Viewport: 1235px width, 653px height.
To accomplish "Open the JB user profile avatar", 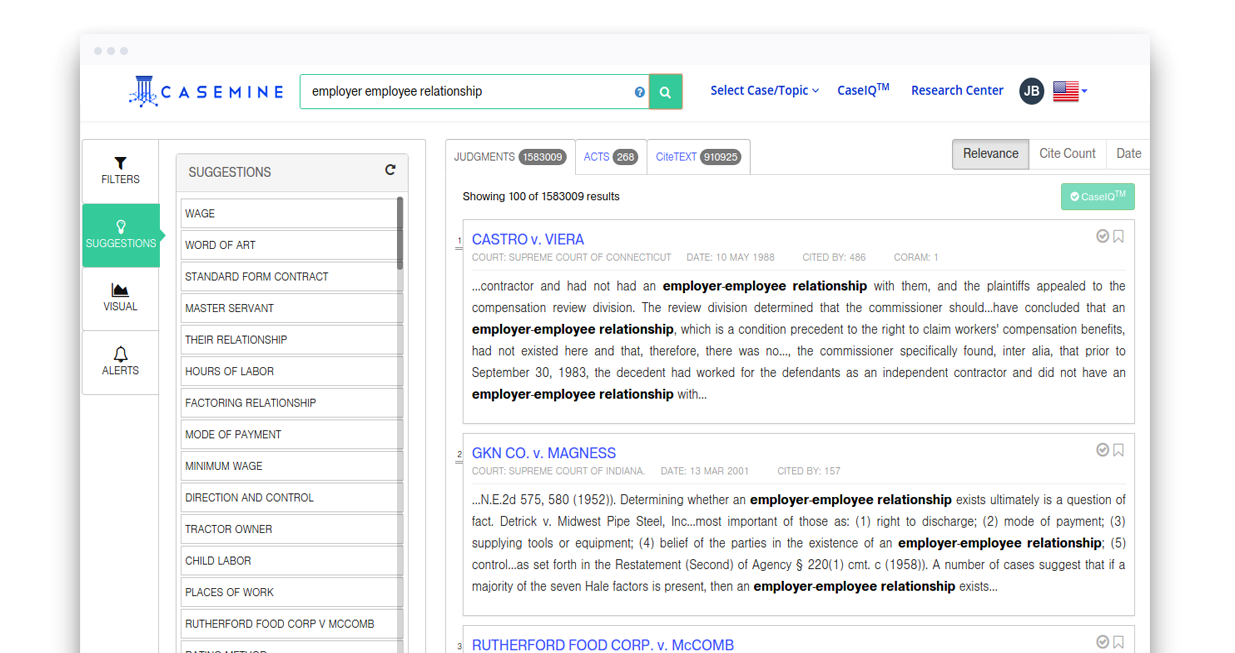I will pyautogui.click(x=1031, y=91).
